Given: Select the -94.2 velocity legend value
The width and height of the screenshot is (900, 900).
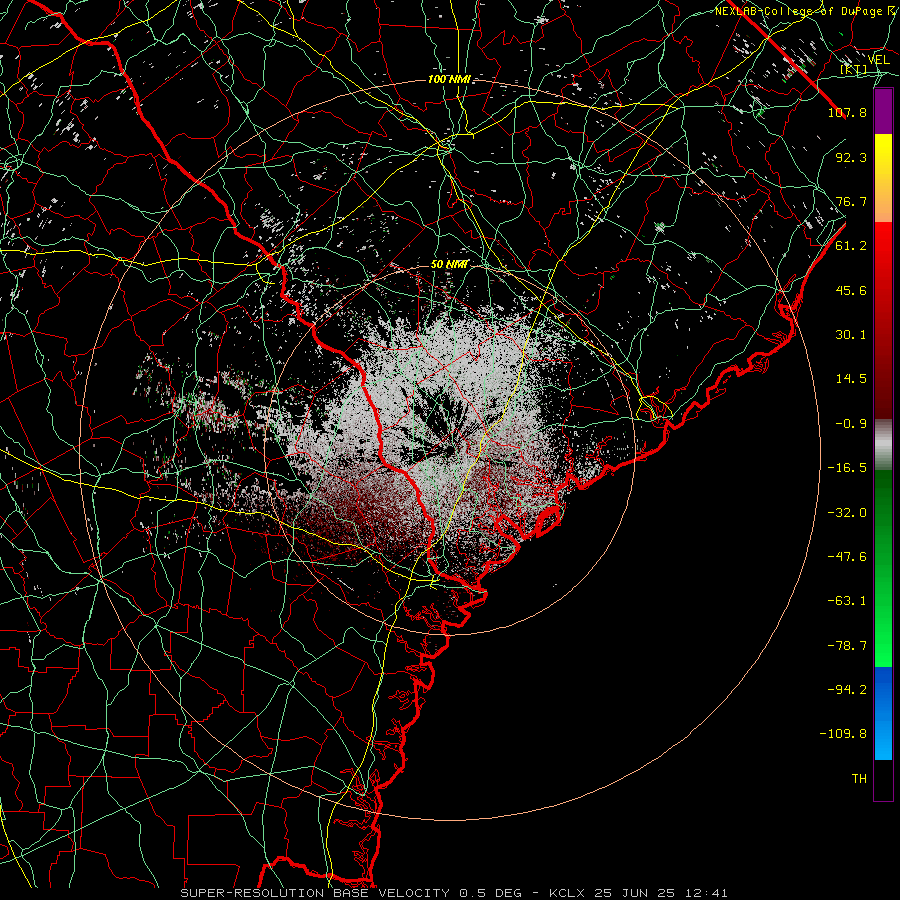Looking at the screenshot, I should point(847,689).
